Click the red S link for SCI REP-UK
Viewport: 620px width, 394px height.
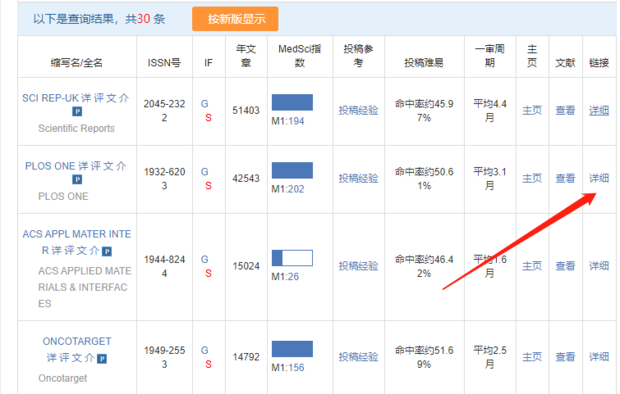tap(208, 118)
